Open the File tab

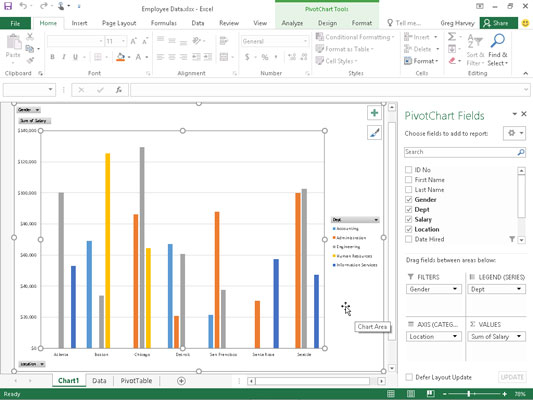click(x=15, y=23)
